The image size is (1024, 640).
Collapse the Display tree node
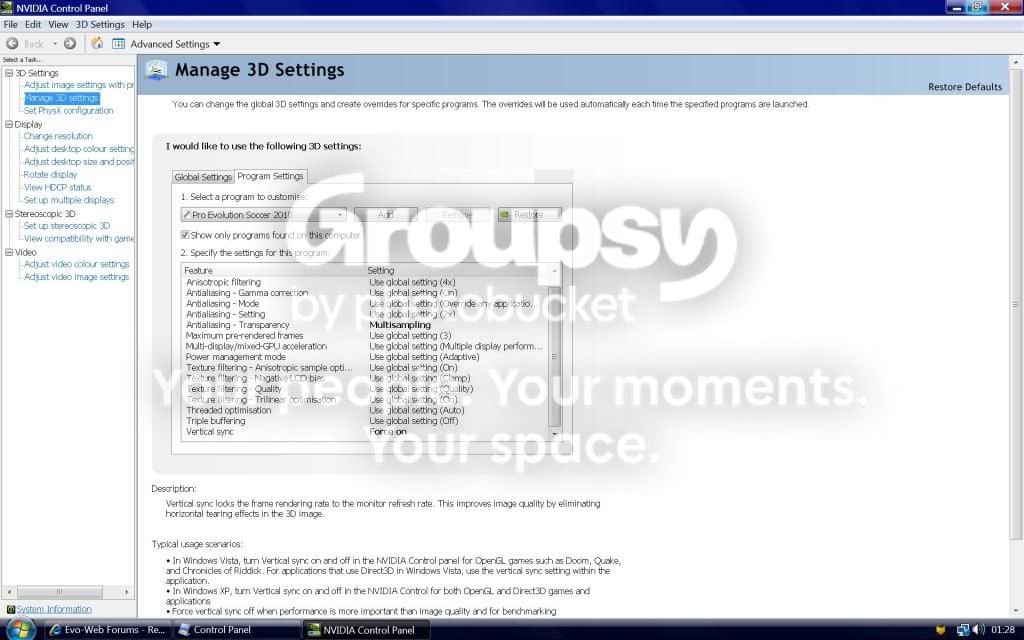coord(9,124)
